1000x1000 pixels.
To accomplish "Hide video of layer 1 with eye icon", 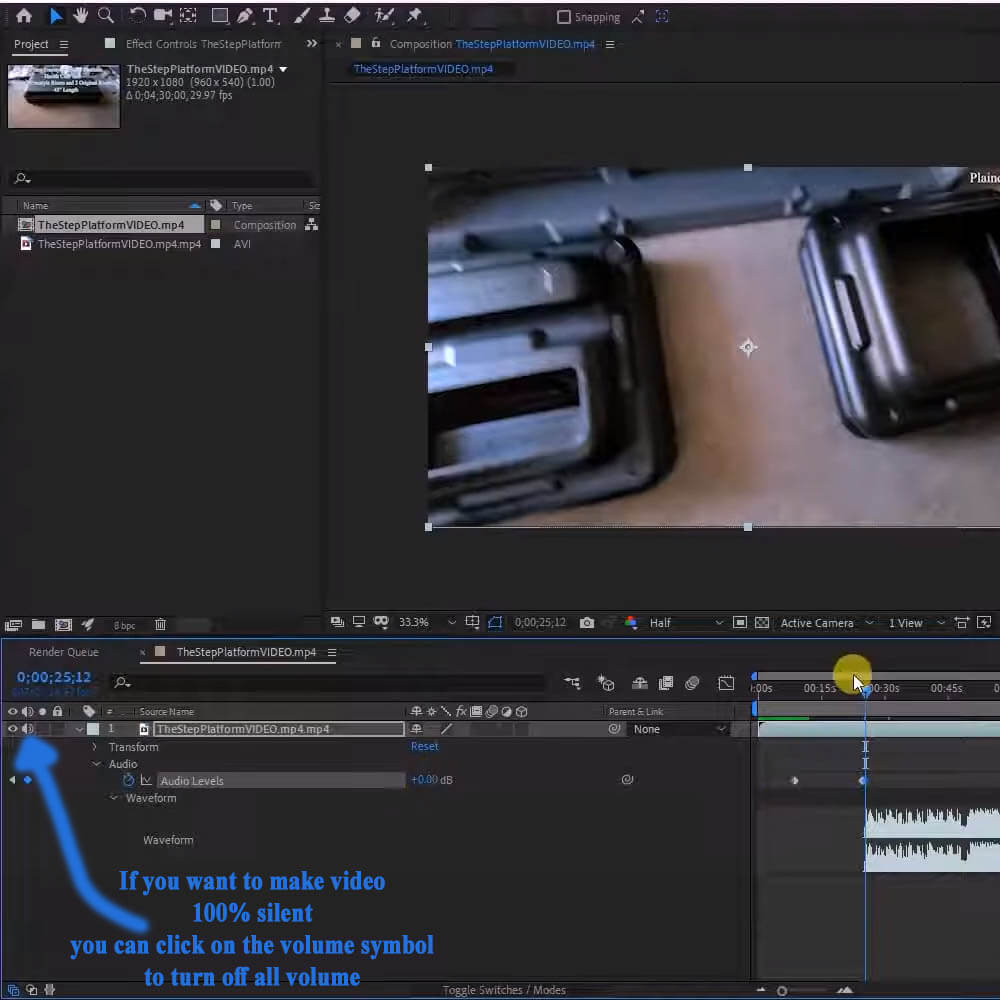I will 13,729.
